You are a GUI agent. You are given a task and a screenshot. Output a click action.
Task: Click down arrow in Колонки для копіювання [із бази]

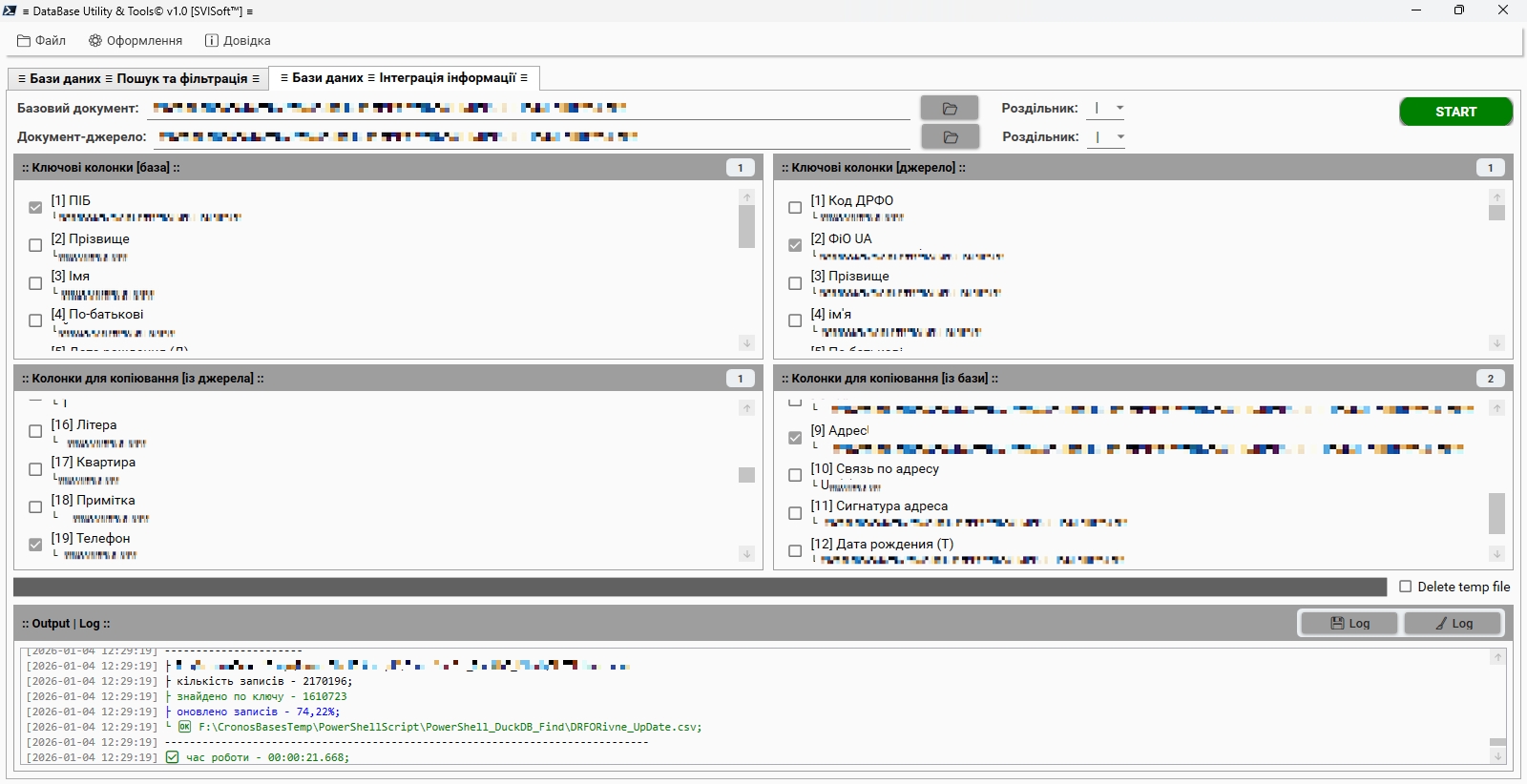[x=1496, y=553]
